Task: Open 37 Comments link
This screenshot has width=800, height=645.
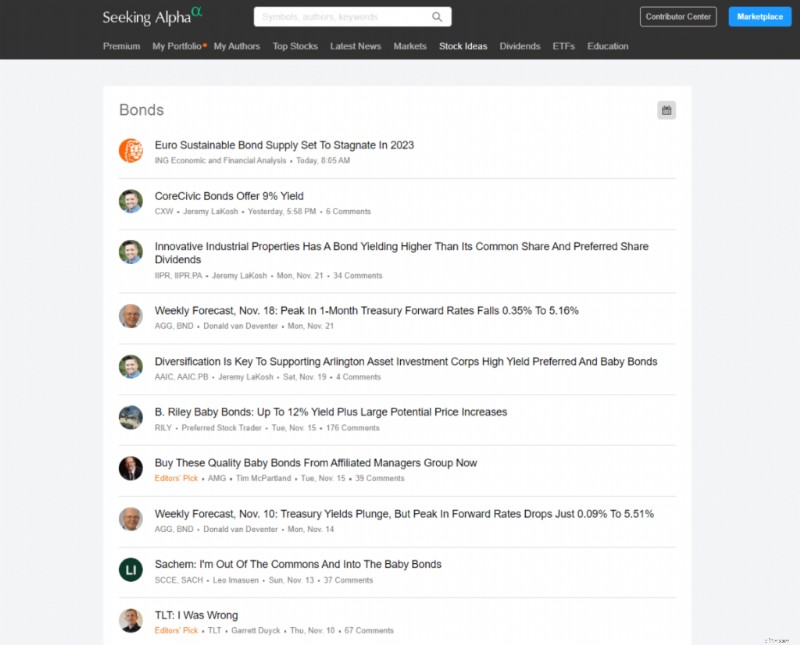Action: coord(348,581)
